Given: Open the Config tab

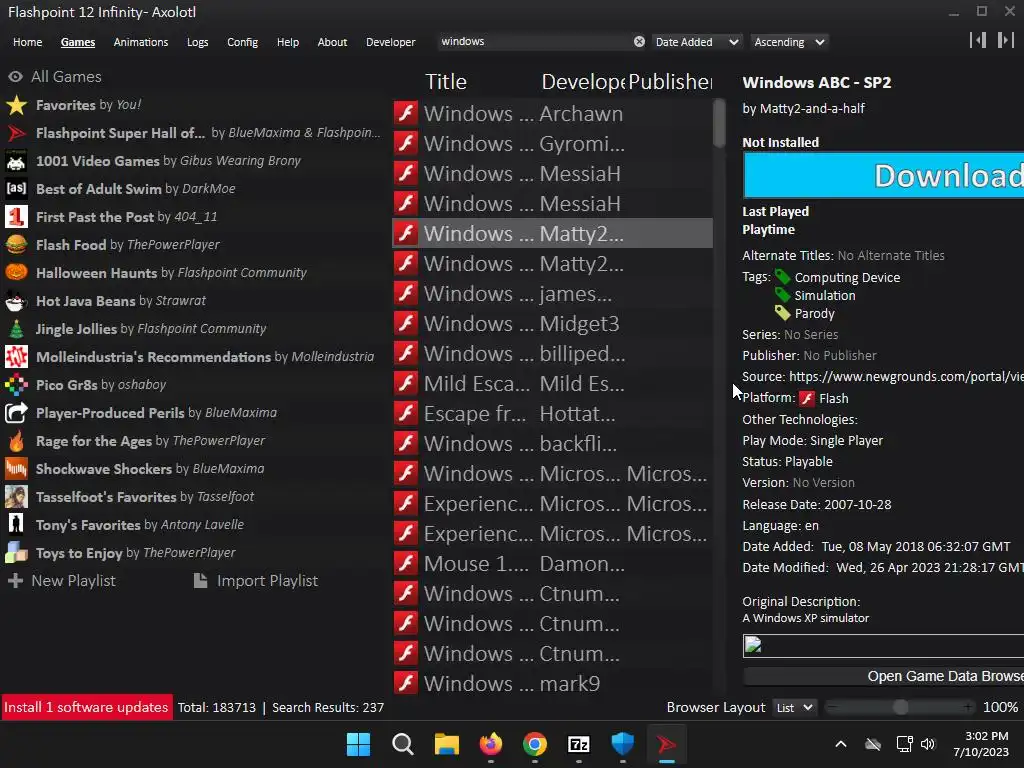Looking at the screenshot, I should click(x=242, y=42).
